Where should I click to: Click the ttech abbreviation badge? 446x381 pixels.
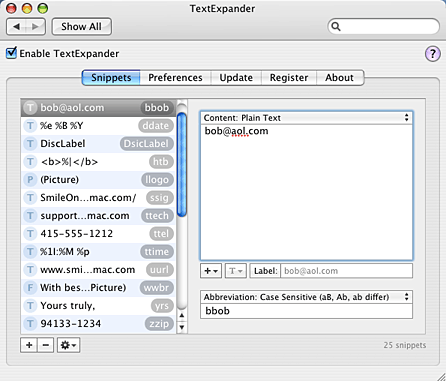coord(157,216)
